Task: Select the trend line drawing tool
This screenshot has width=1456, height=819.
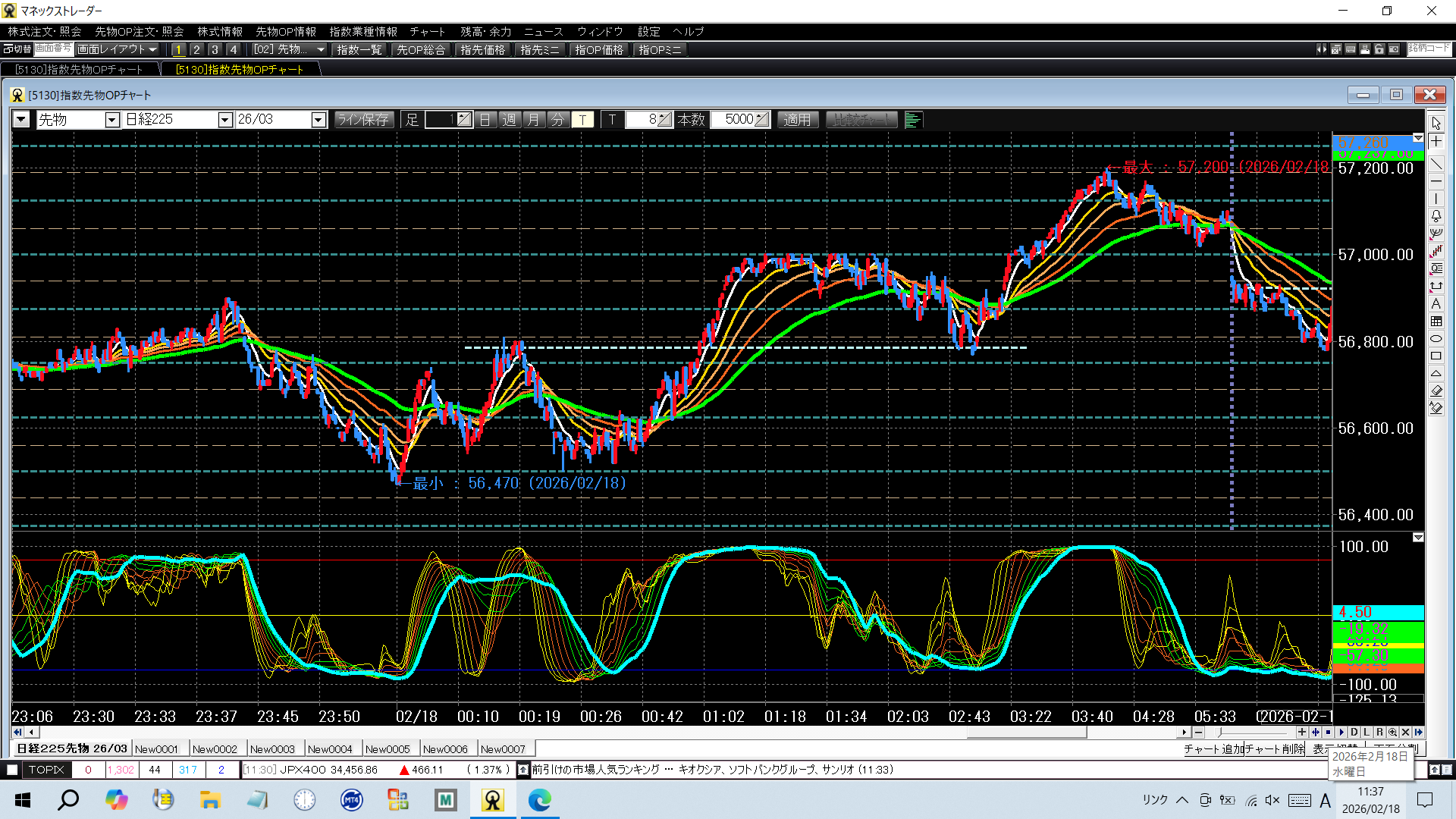Action: pos(1436,163)
